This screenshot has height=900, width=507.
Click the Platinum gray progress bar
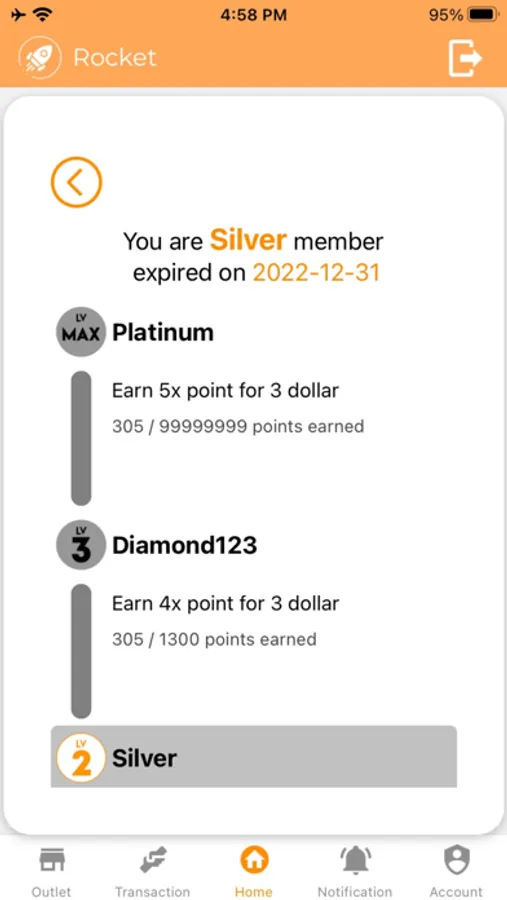pyautogui.click(x=81, y=439)
